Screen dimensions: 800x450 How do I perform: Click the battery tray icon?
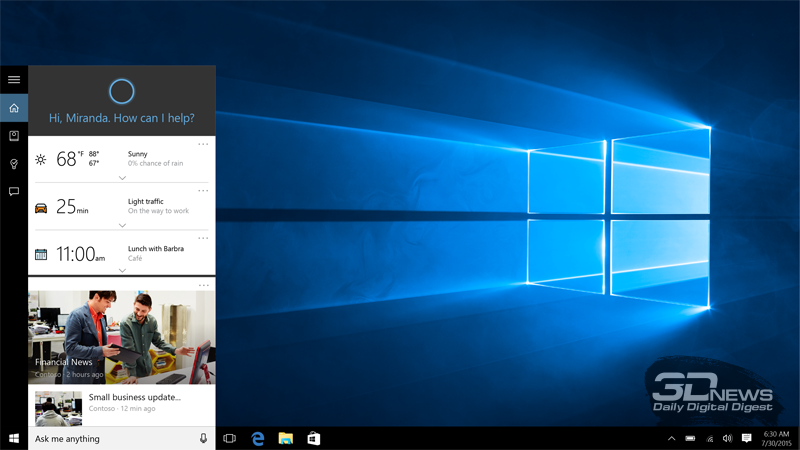690,438
